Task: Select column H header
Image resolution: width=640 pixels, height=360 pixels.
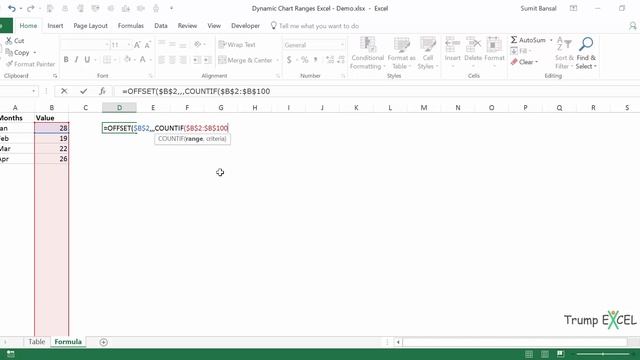Action: tap(255, 108)
